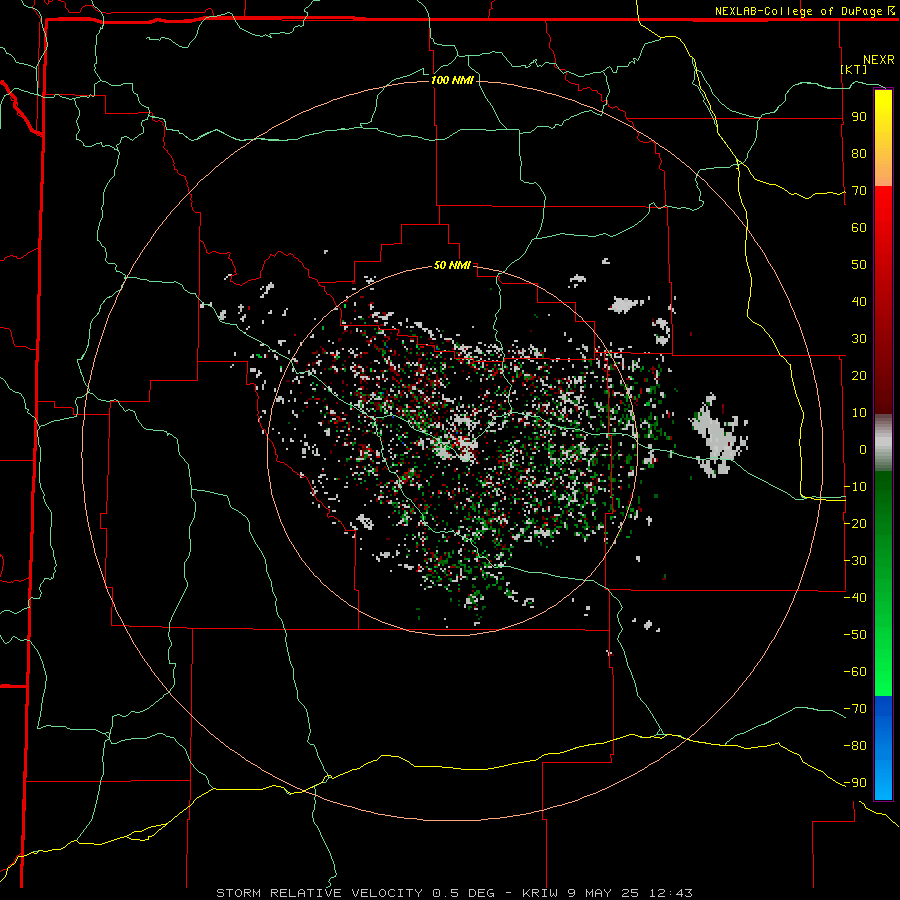
Task: Click the NEXLAB-College of DuPage title text
Action: [x=804, y=11]
